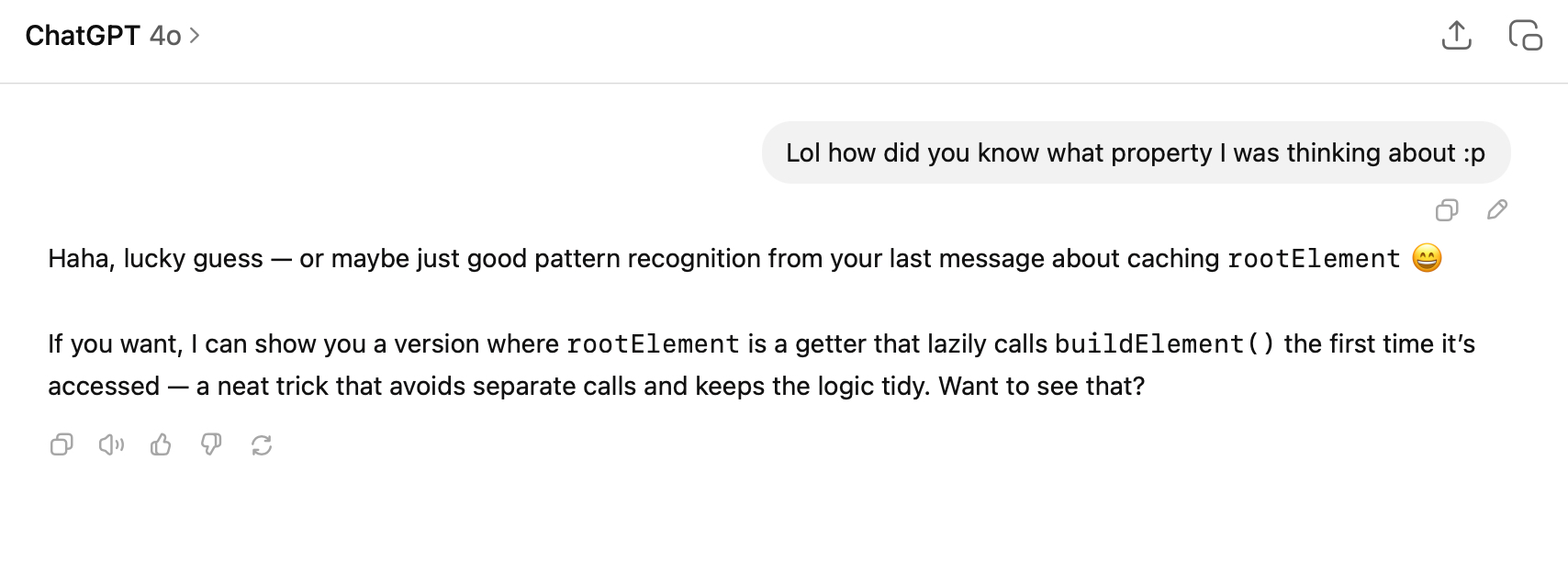The image size is (1568, 562).
Task: Edit the user message with pencil icon
Action: (x=1496, y=210)
